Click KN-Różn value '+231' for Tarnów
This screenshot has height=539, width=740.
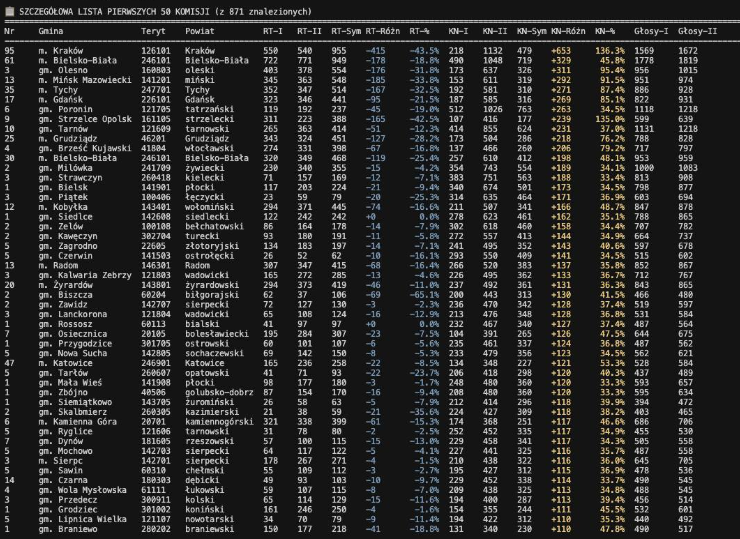[561, 129]
